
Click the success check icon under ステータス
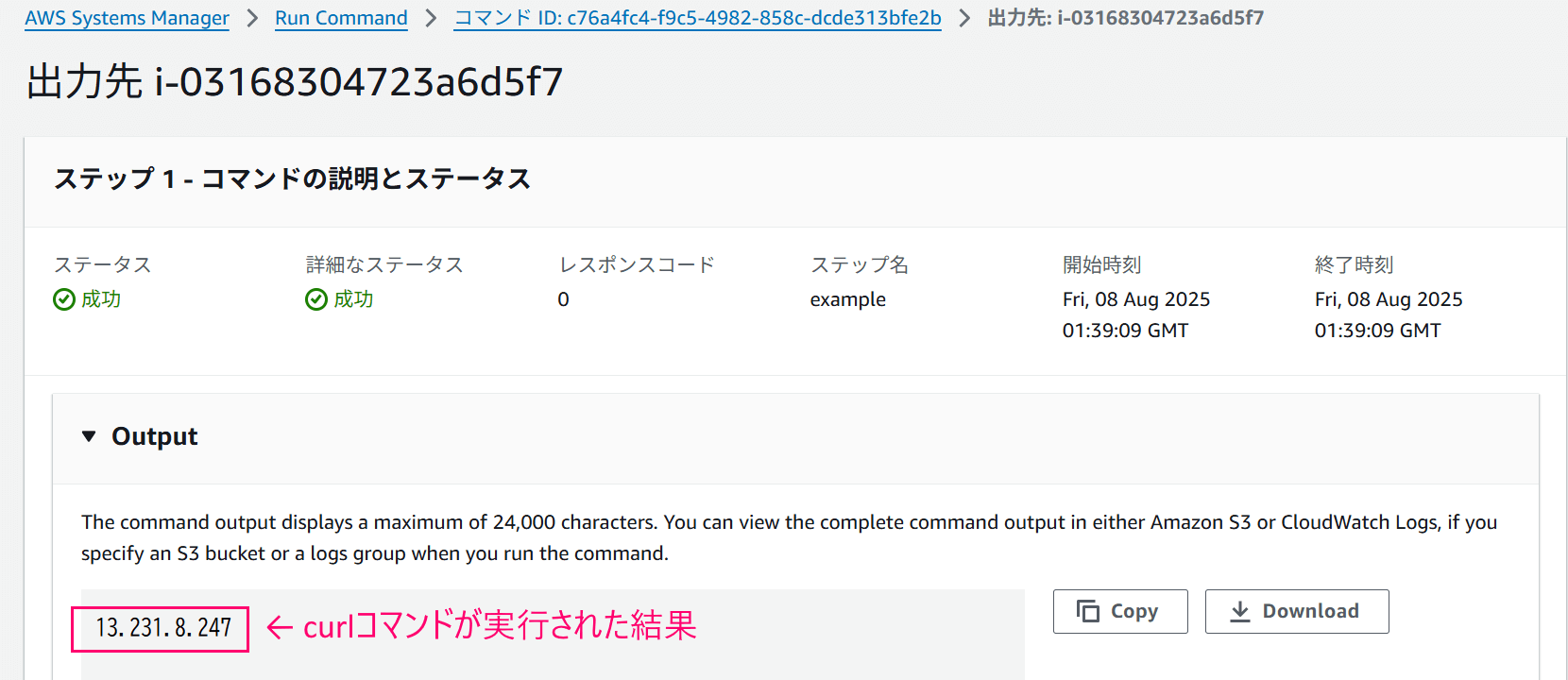64,299
